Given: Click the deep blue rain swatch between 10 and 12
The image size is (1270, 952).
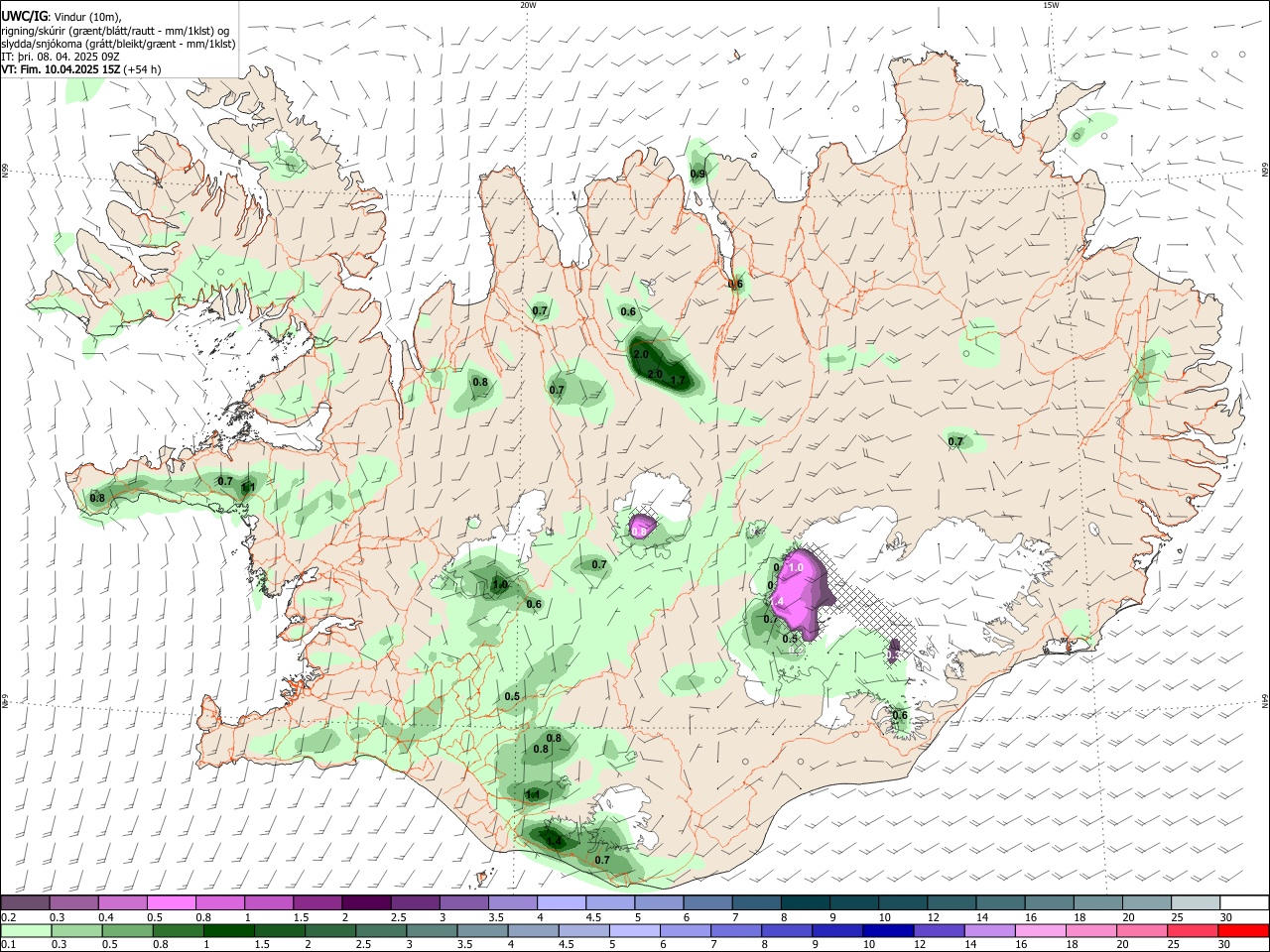Looking at the screenshot, I should pos(889,930).
